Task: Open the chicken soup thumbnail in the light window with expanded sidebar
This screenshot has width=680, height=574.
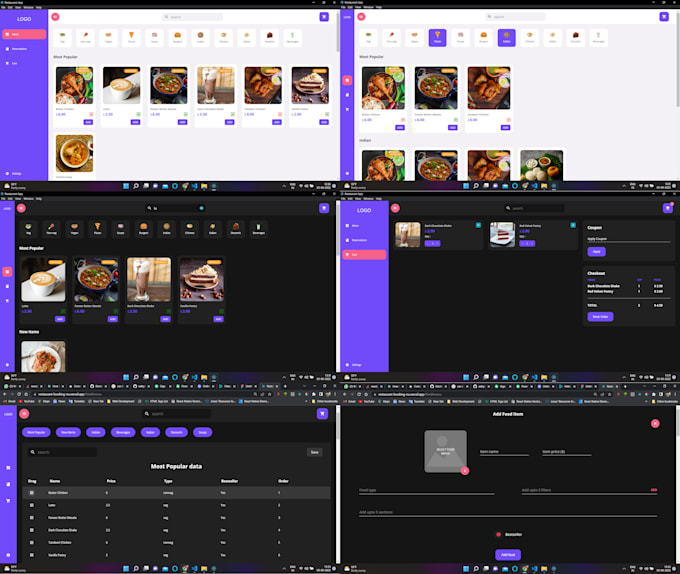Action: tap(74, 153)
